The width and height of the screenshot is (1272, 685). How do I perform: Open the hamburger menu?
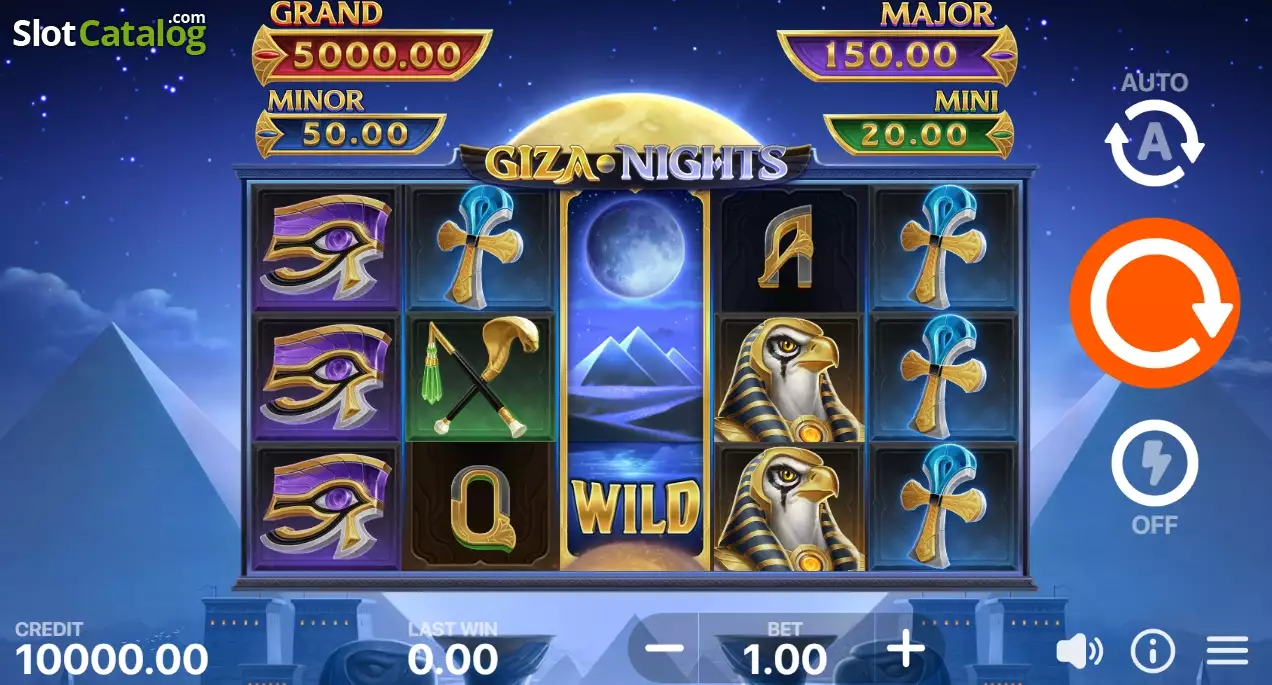coord(1227,652)
